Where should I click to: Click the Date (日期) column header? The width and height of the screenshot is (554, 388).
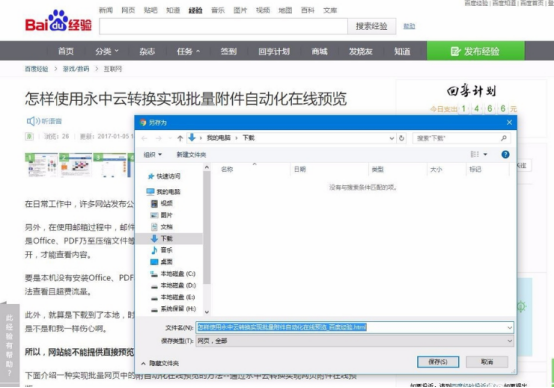point(300,170)
